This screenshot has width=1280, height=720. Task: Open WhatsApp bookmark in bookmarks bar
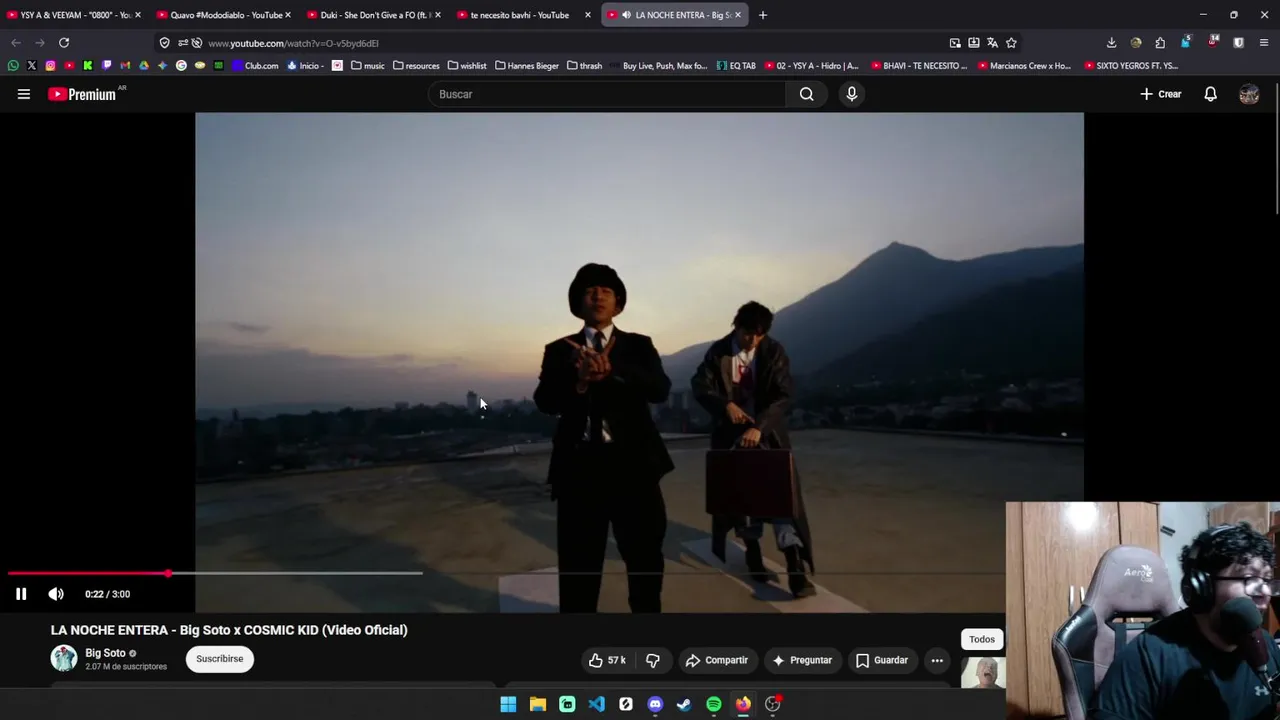[13, 66]
